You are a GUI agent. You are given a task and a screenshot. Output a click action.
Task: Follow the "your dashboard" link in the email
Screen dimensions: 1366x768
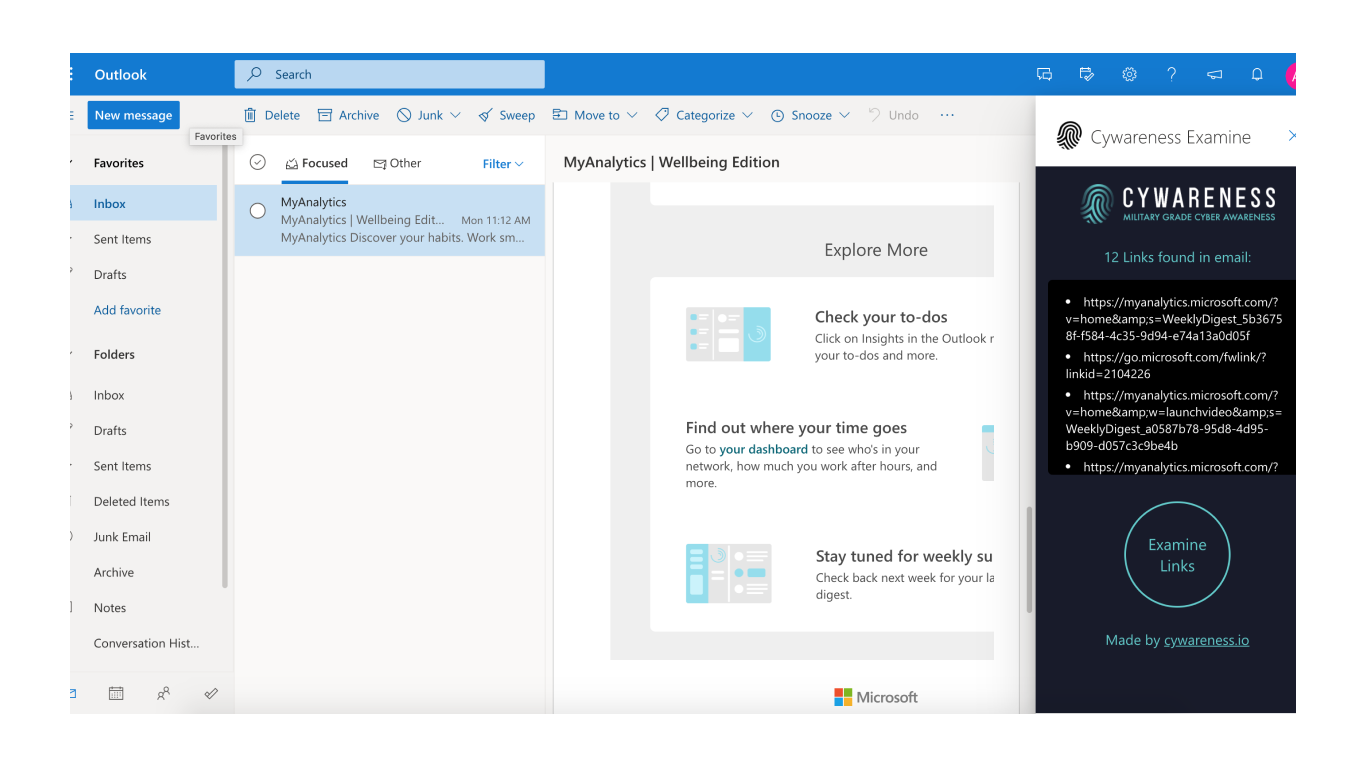pos(763,449)
